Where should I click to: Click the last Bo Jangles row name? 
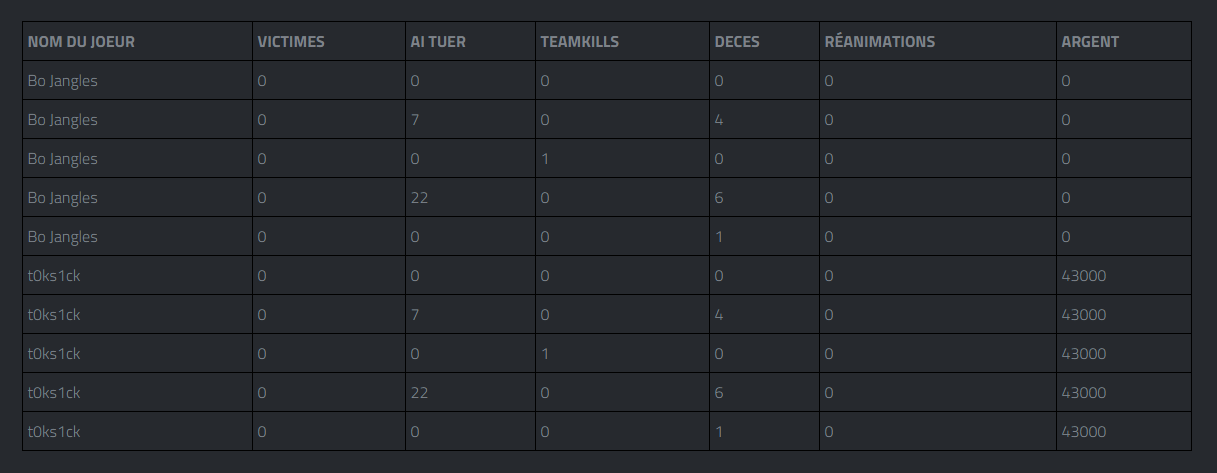coord(63,237)
